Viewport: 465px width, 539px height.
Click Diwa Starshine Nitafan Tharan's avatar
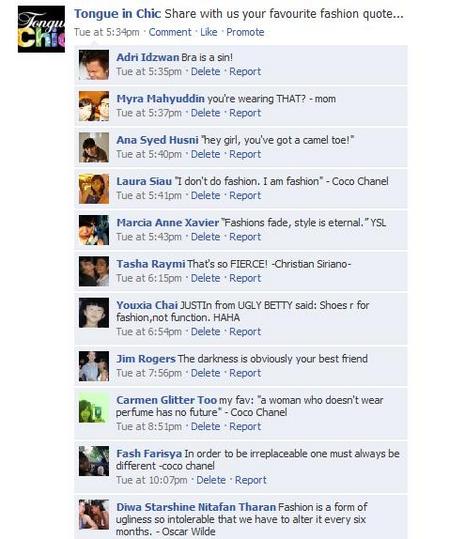94,514
